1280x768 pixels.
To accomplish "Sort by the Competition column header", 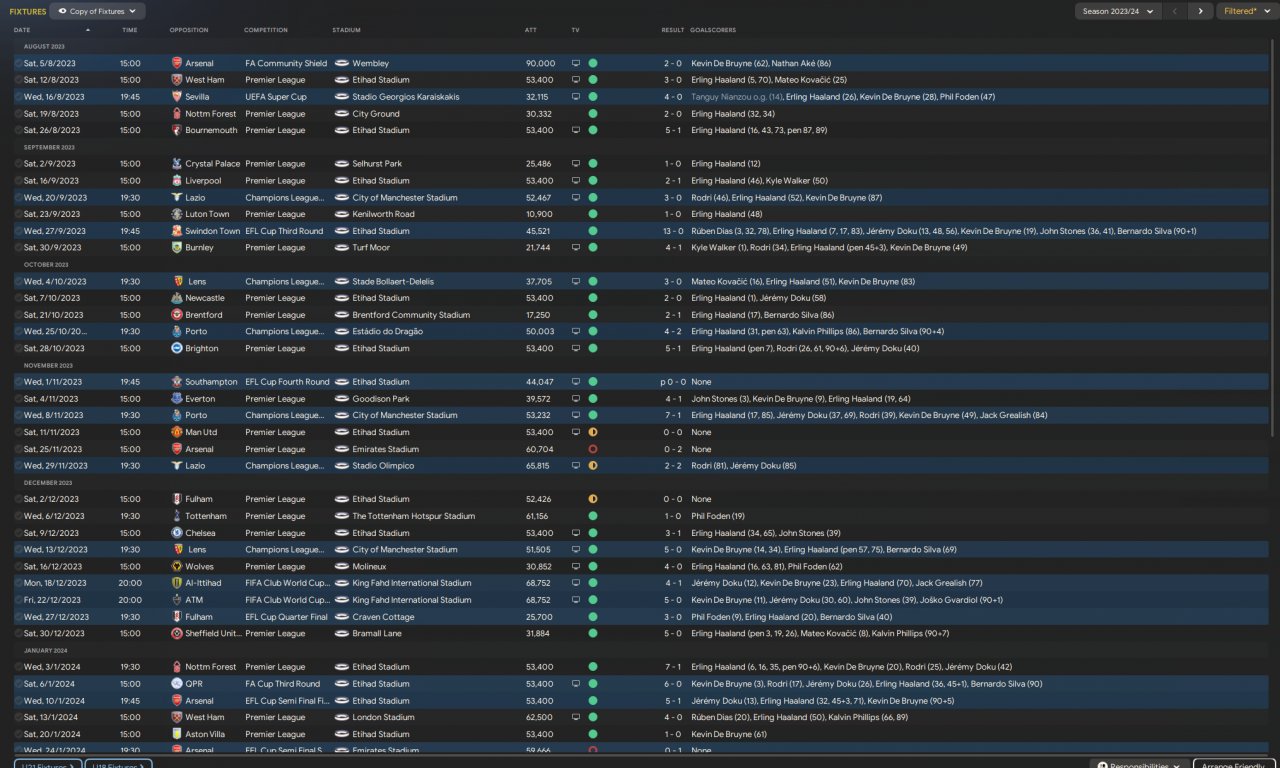I will pyautogui.click(x=266, y=30).
